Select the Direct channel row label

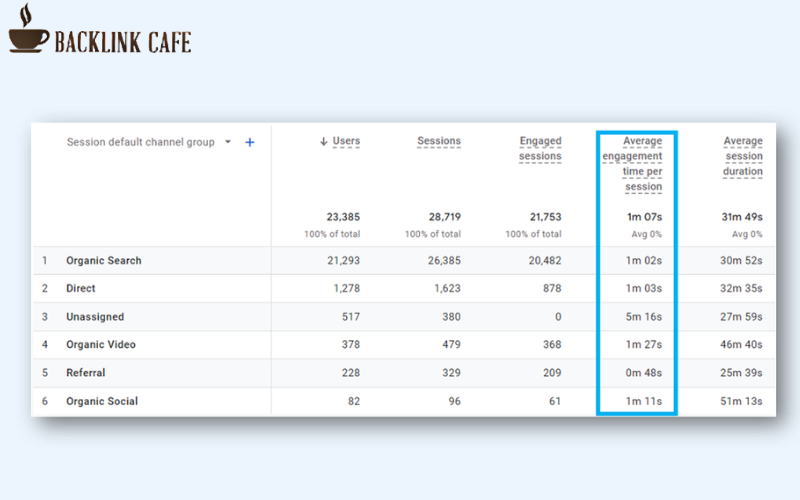tap(81, 288)
